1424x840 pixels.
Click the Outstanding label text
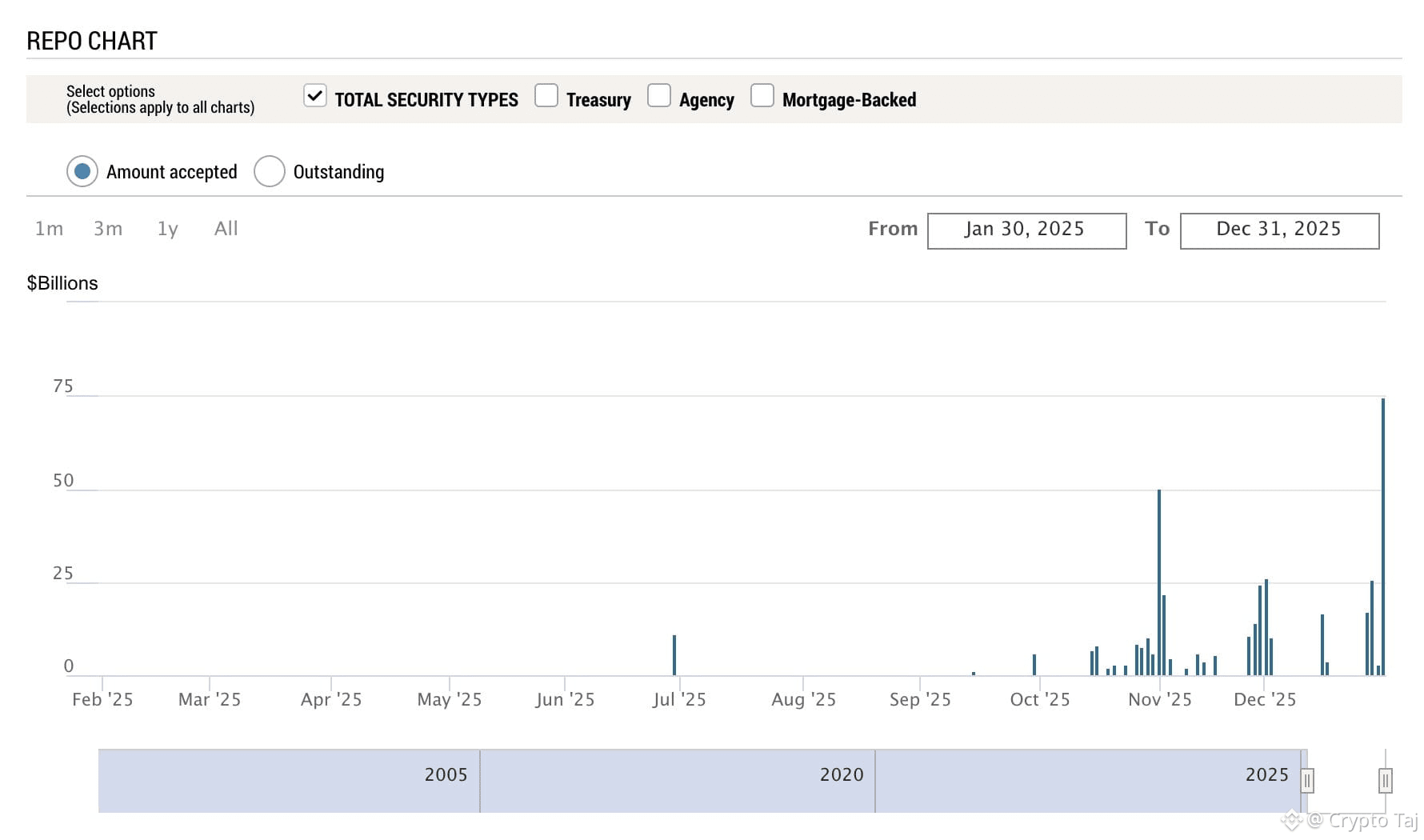(x=338, y=172)
